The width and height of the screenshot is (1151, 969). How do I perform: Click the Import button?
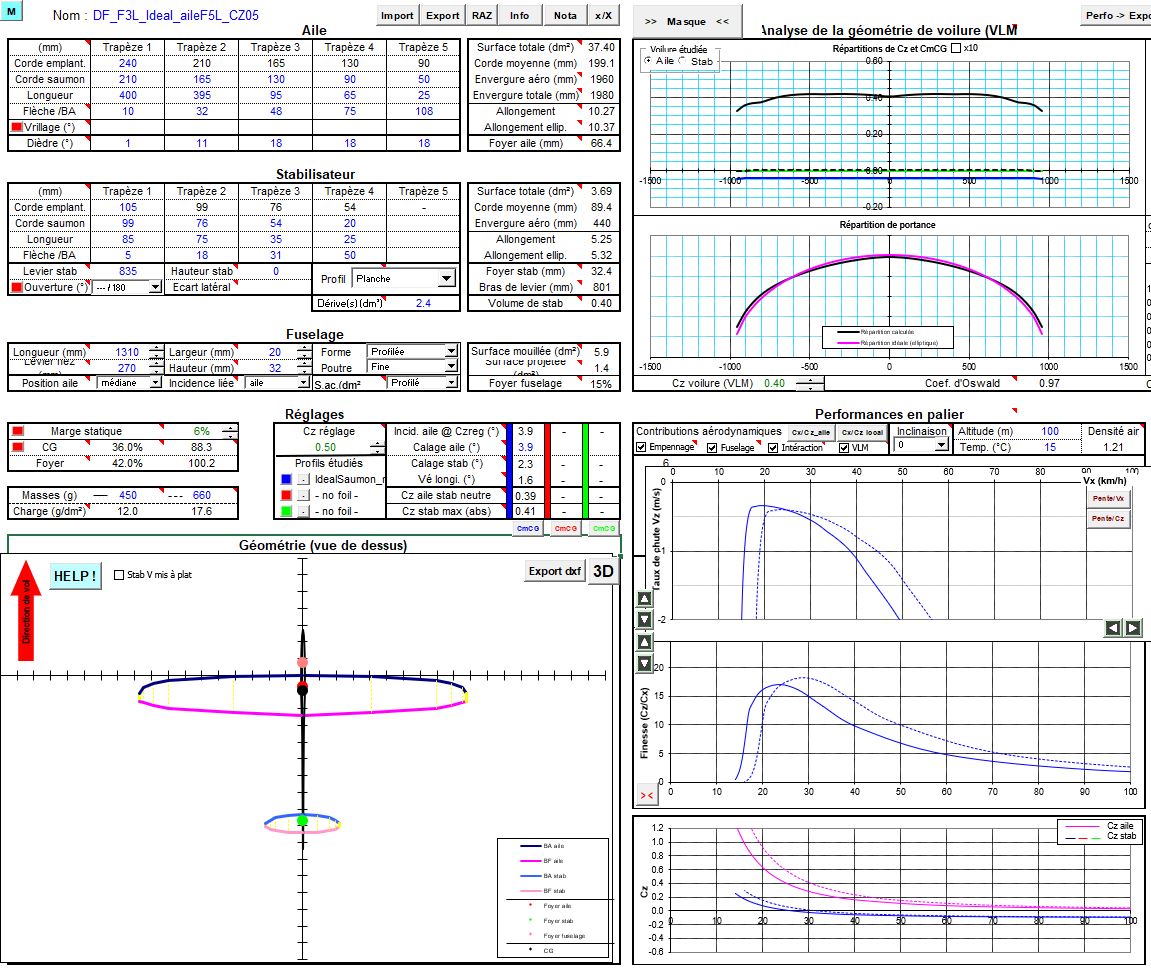click(x=397, y=15)
